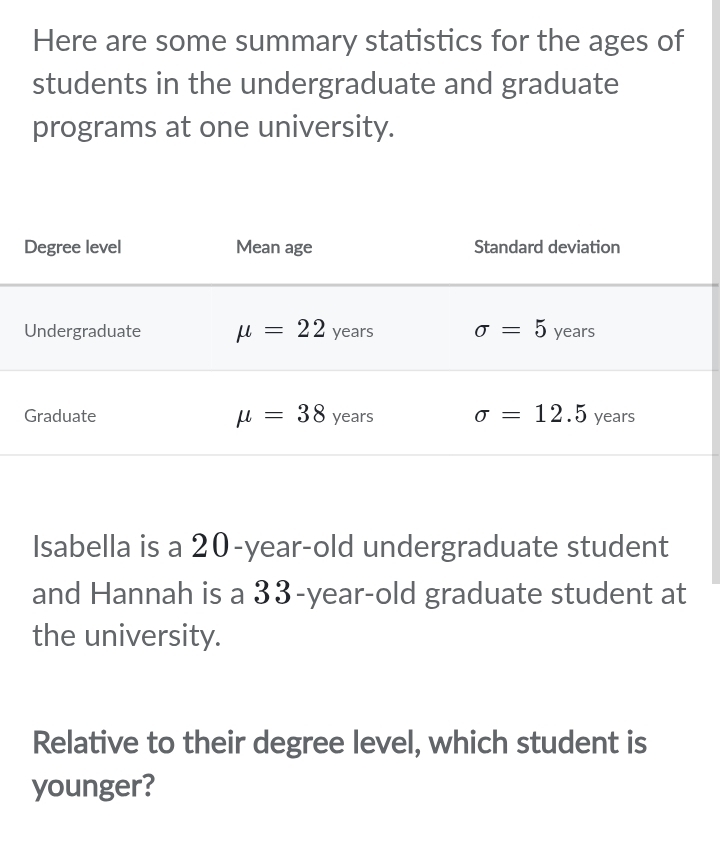The height and width of the screenshot is (845, 720).
Task: Click the sigma symbol in the Undergraduate row
Action: coord(482,331)
